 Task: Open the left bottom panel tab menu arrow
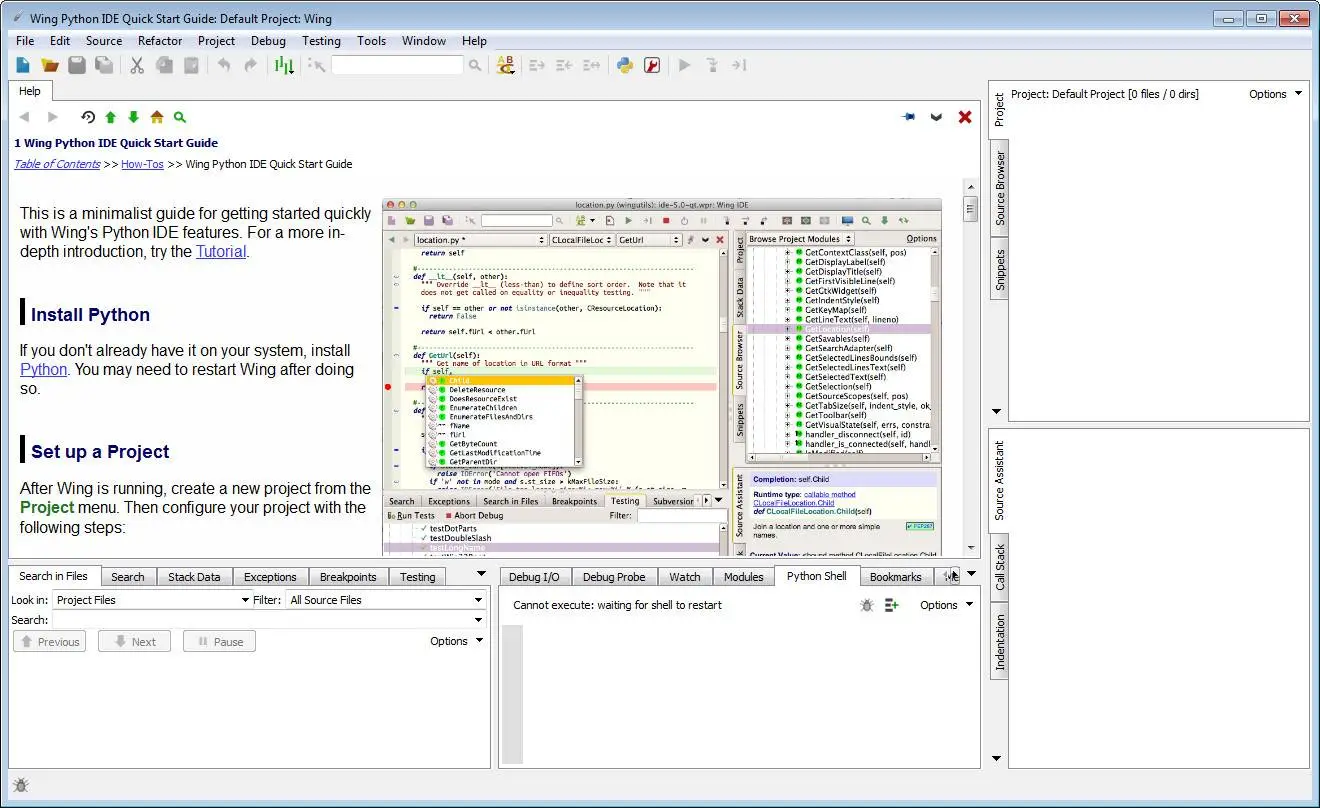pos(481,574)
